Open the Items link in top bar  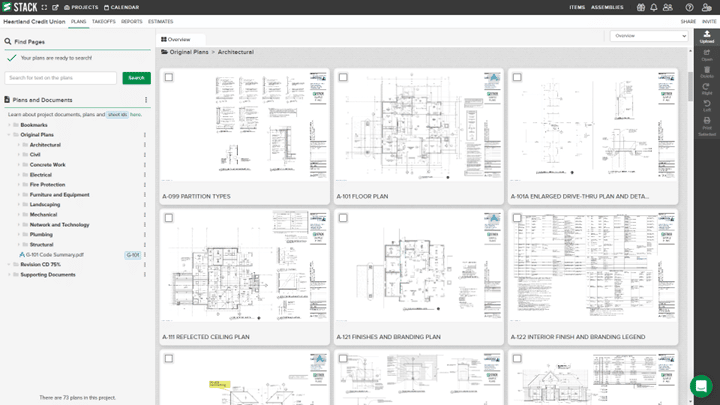(x=577, y=7)
